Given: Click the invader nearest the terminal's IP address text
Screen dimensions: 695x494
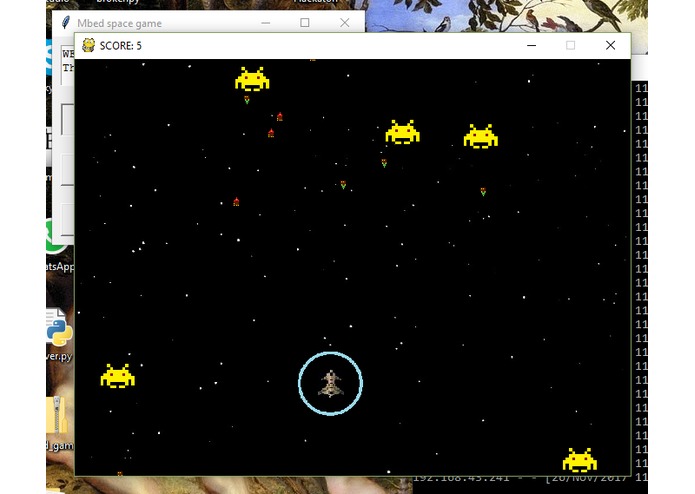Looking at the screenshot, I should coord(580,460).
